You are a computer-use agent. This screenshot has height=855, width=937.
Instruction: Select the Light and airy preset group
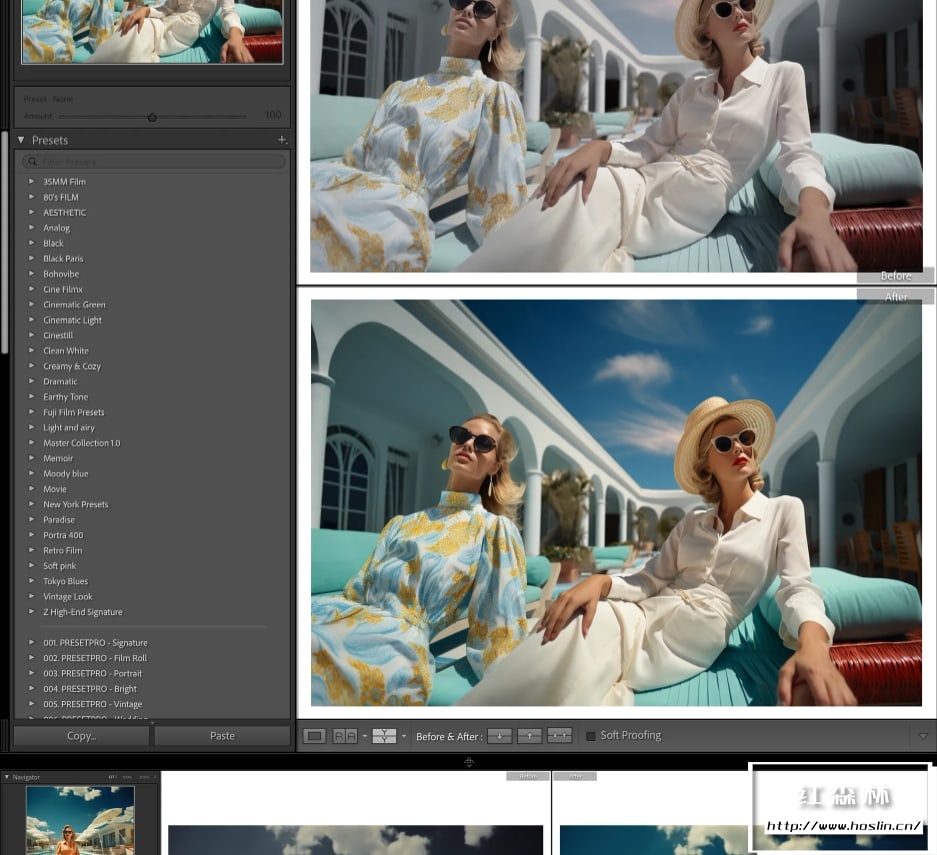[x=69, y=428]
